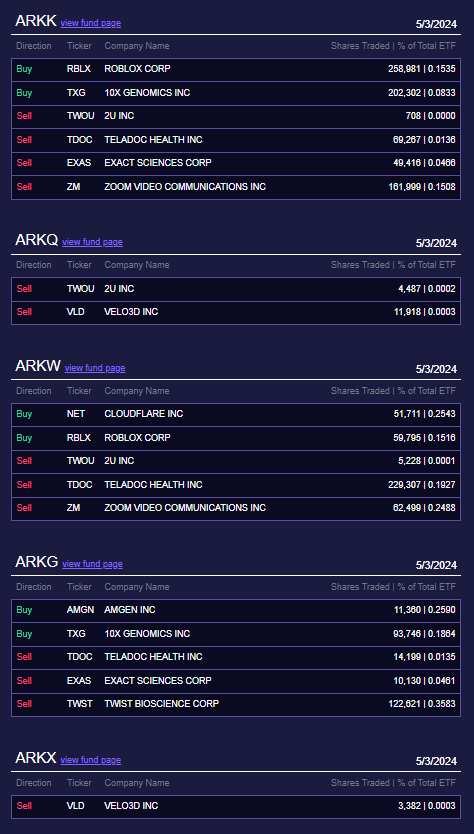The height and width of the screenshot is (834, 474).
Task: Click the ARKW TELADOC HEALTH INC row
Action: (x=236, y=485)
